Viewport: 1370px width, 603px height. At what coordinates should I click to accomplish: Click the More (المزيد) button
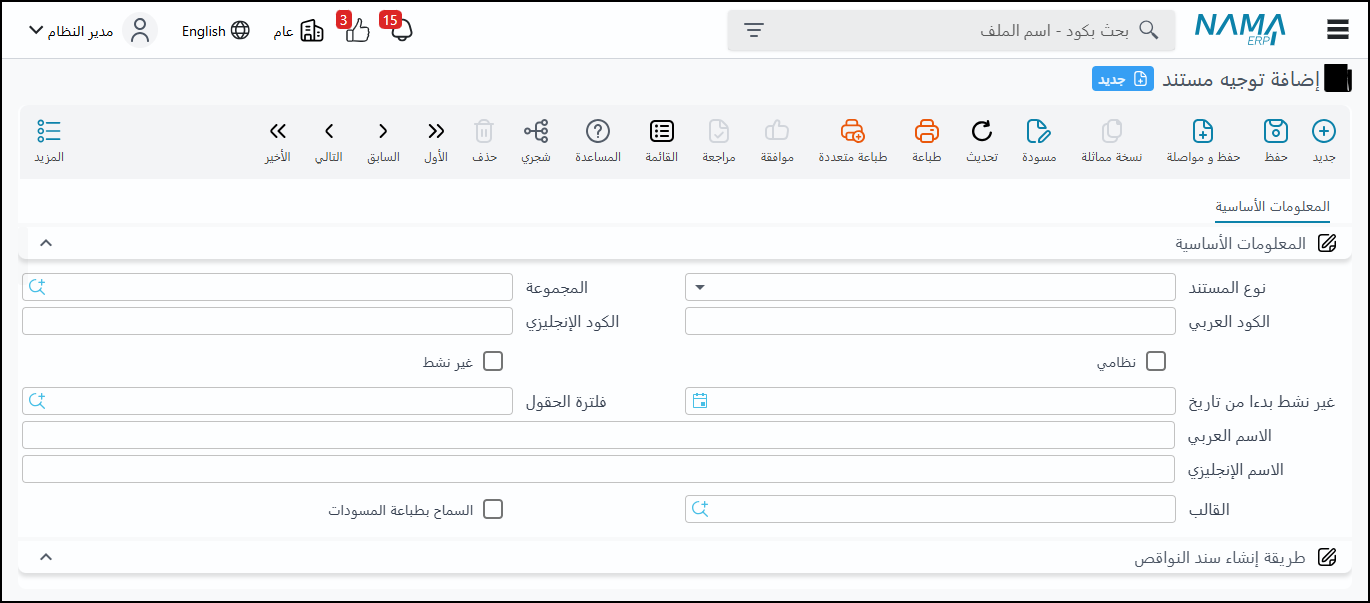point(49,140)
